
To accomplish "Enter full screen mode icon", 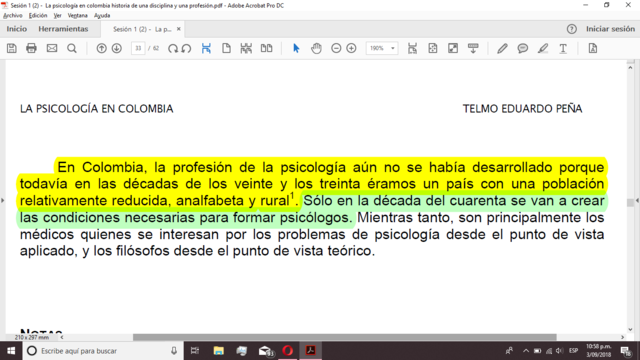I will click(x=453, y=48).
